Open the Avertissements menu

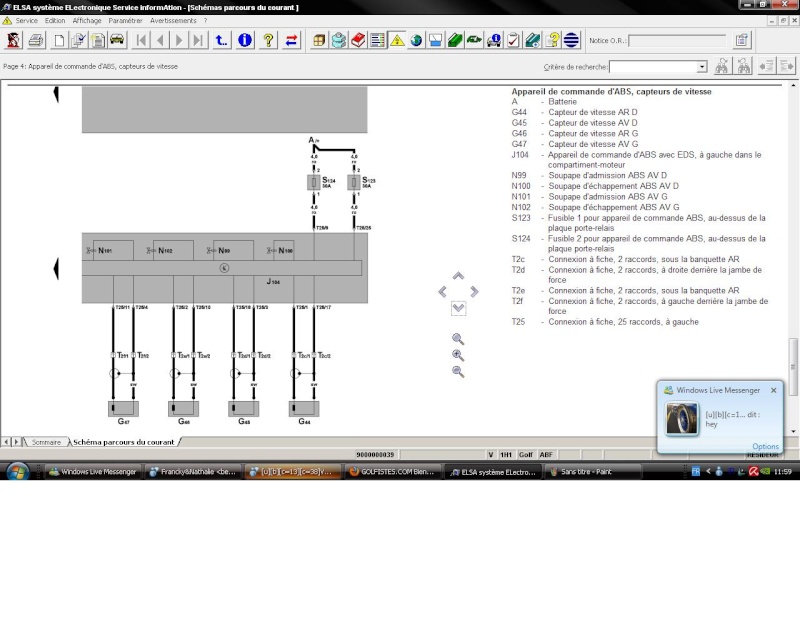pyautogui.click(x=173, y=21)
